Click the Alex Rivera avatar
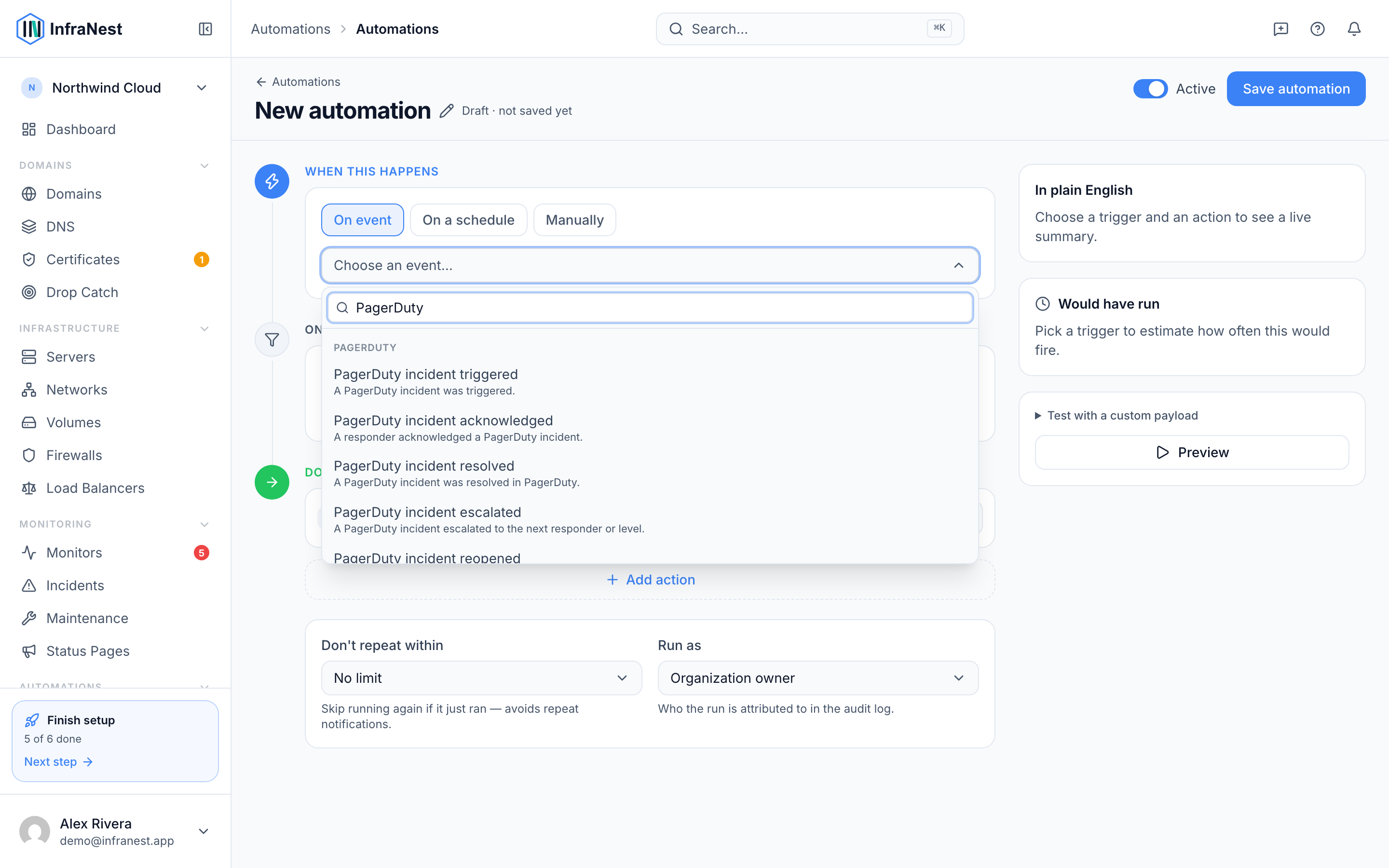Screen dimensions: 1389x868 coord(34,831)
